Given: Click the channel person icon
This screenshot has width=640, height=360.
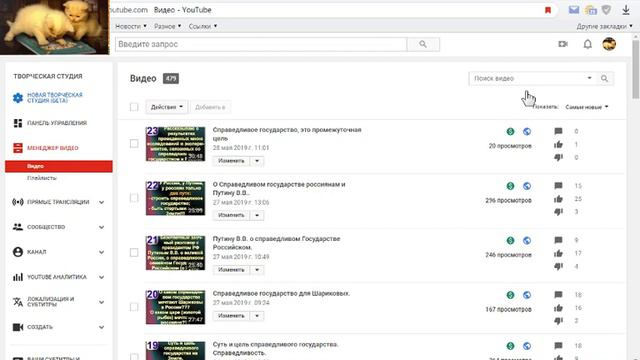Looking at the screenshot, I should (x=18, y=252).
